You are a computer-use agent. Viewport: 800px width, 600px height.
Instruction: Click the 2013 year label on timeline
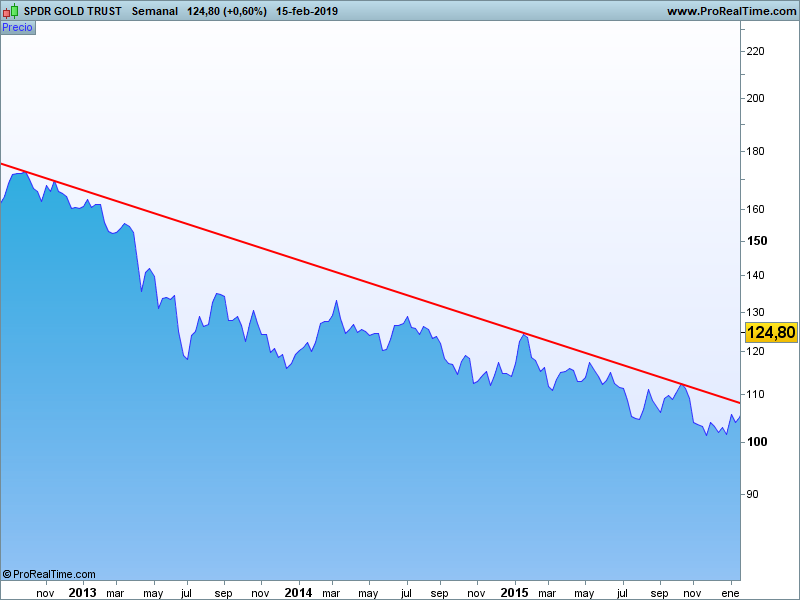coord(82,592)
